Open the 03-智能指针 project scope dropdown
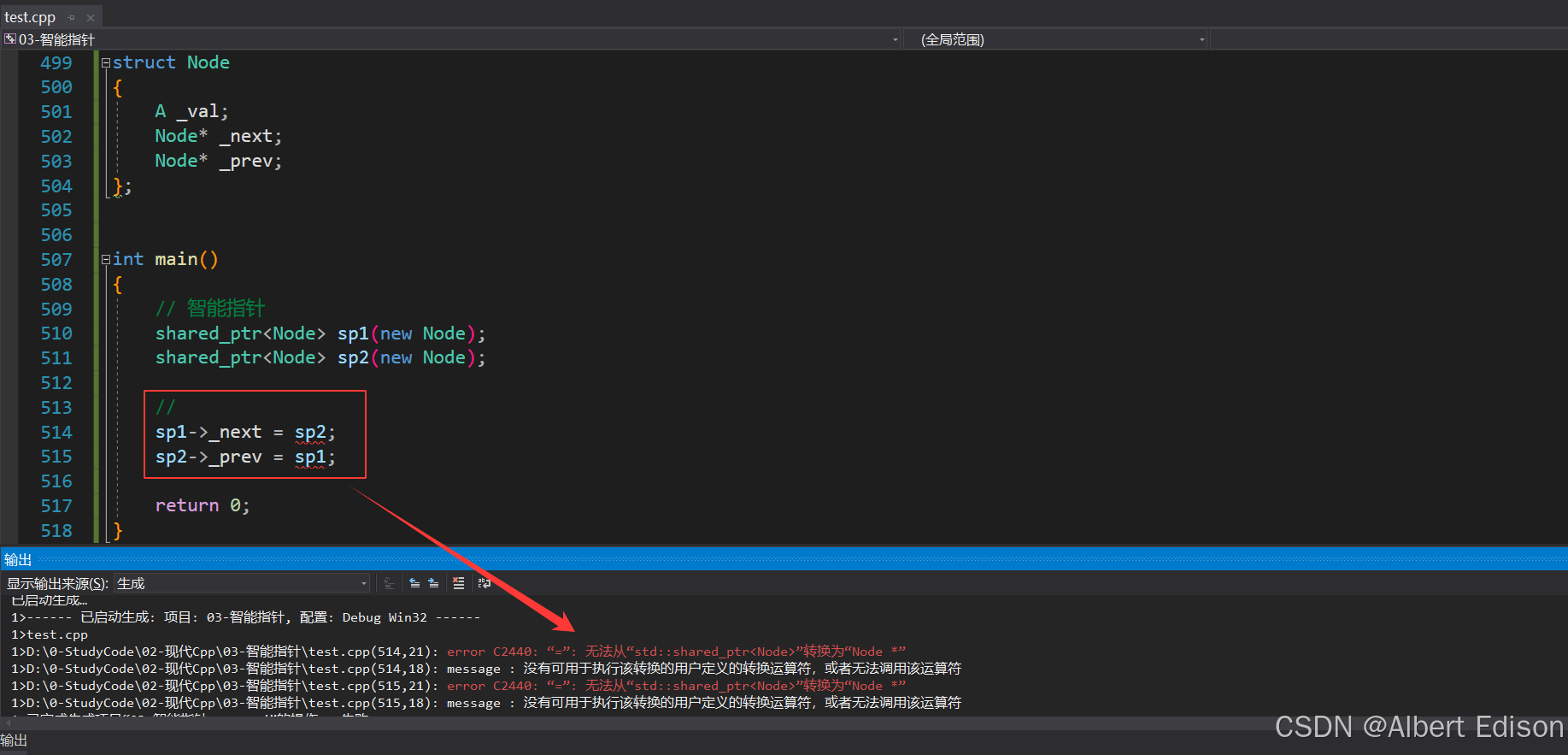 coord(452,39)
